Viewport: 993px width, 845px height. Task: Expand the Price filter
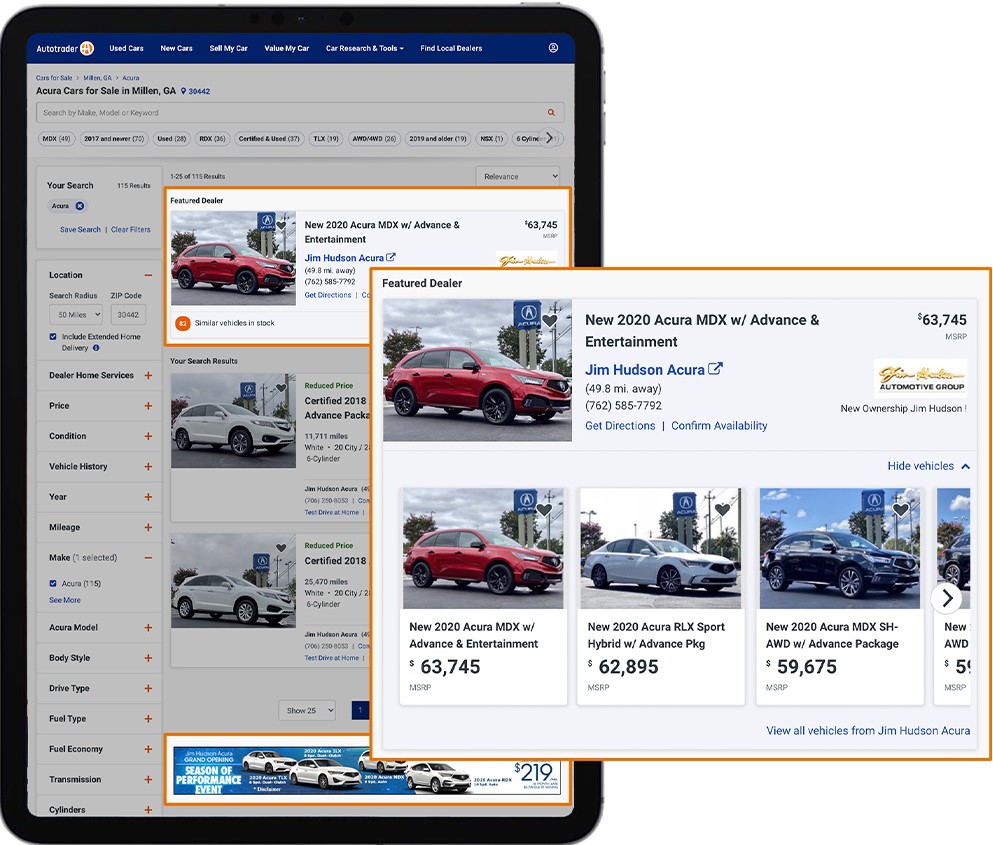148,405
